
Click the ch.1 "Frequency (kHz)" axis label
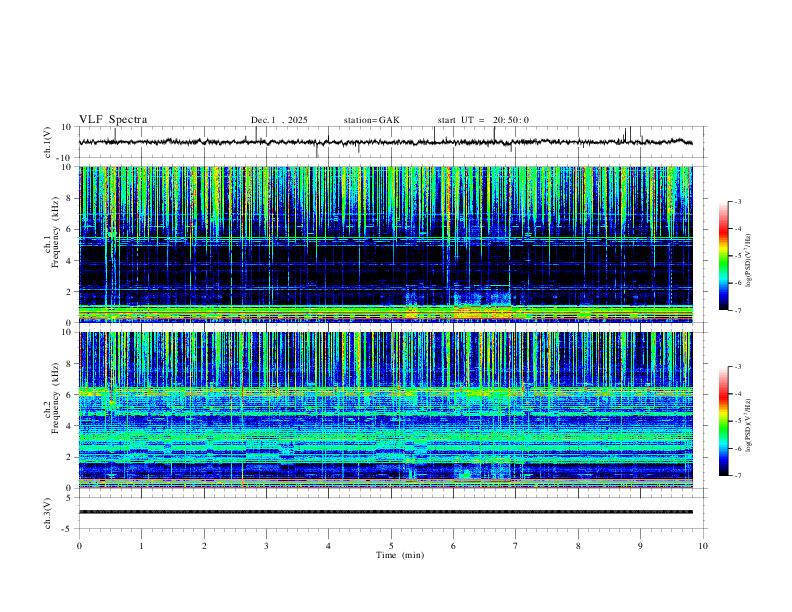click(56, 231)
